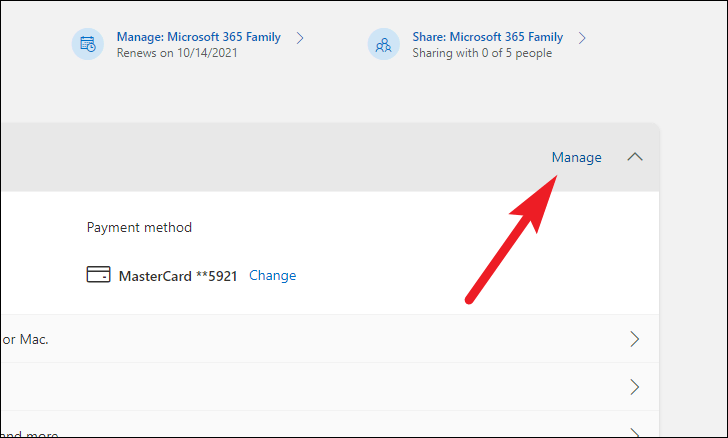Click the people icon beside Share Microsoft 365
The height and width of the screenshot is (438, 728).
click(384, 44)
